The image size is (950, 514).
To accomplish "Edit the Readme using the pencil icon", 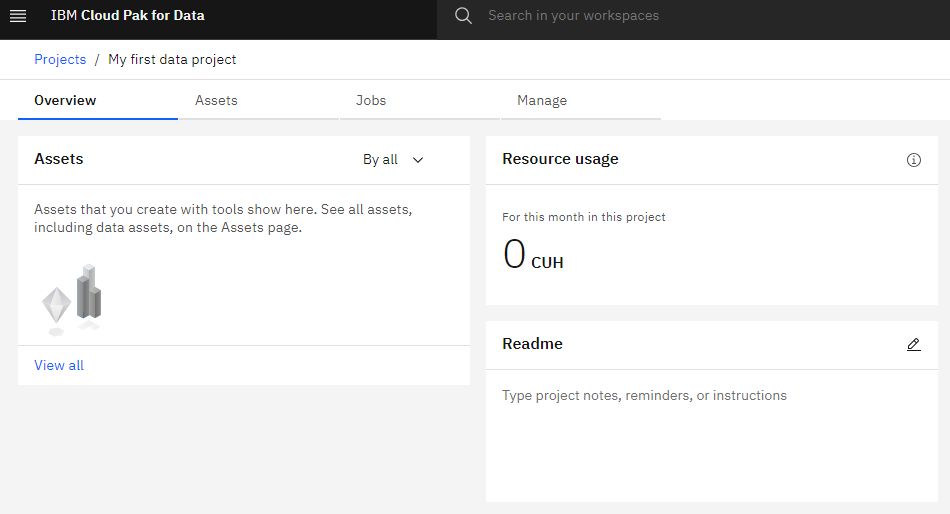I will [x=913, y=344].
